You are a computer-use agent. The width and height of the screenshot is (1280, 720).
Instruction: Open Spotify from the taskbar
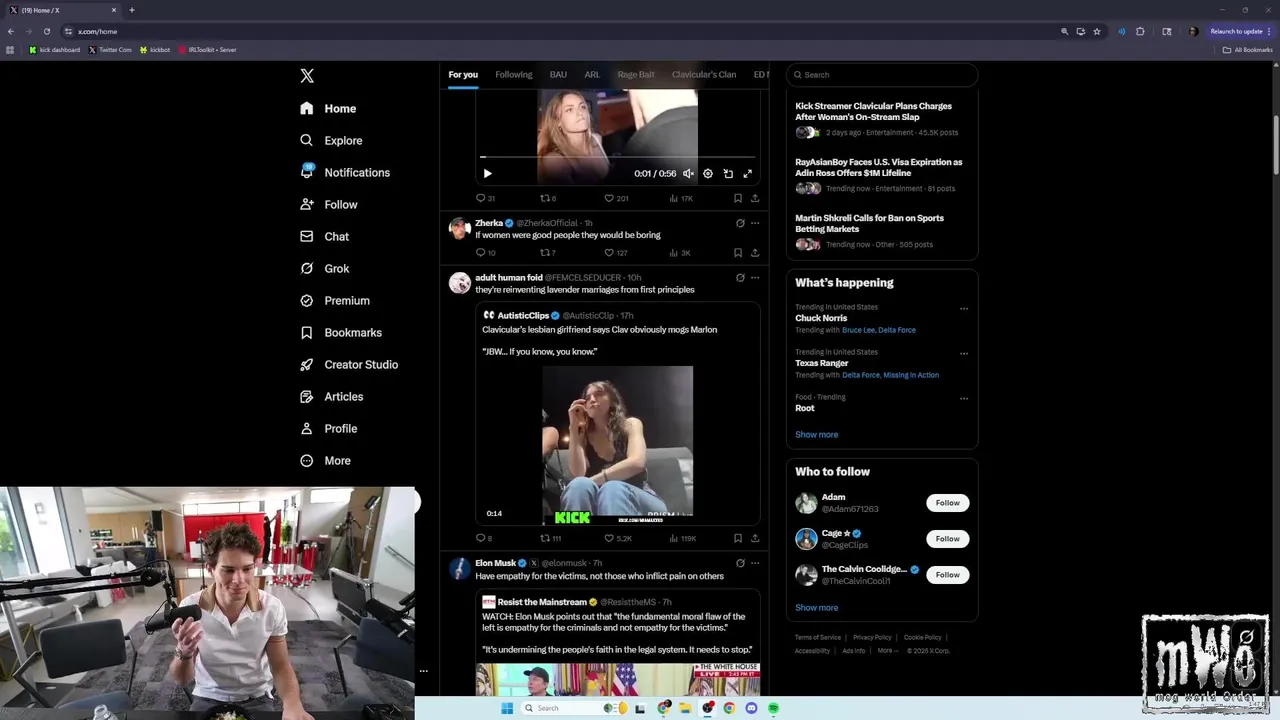coord(773,708)
